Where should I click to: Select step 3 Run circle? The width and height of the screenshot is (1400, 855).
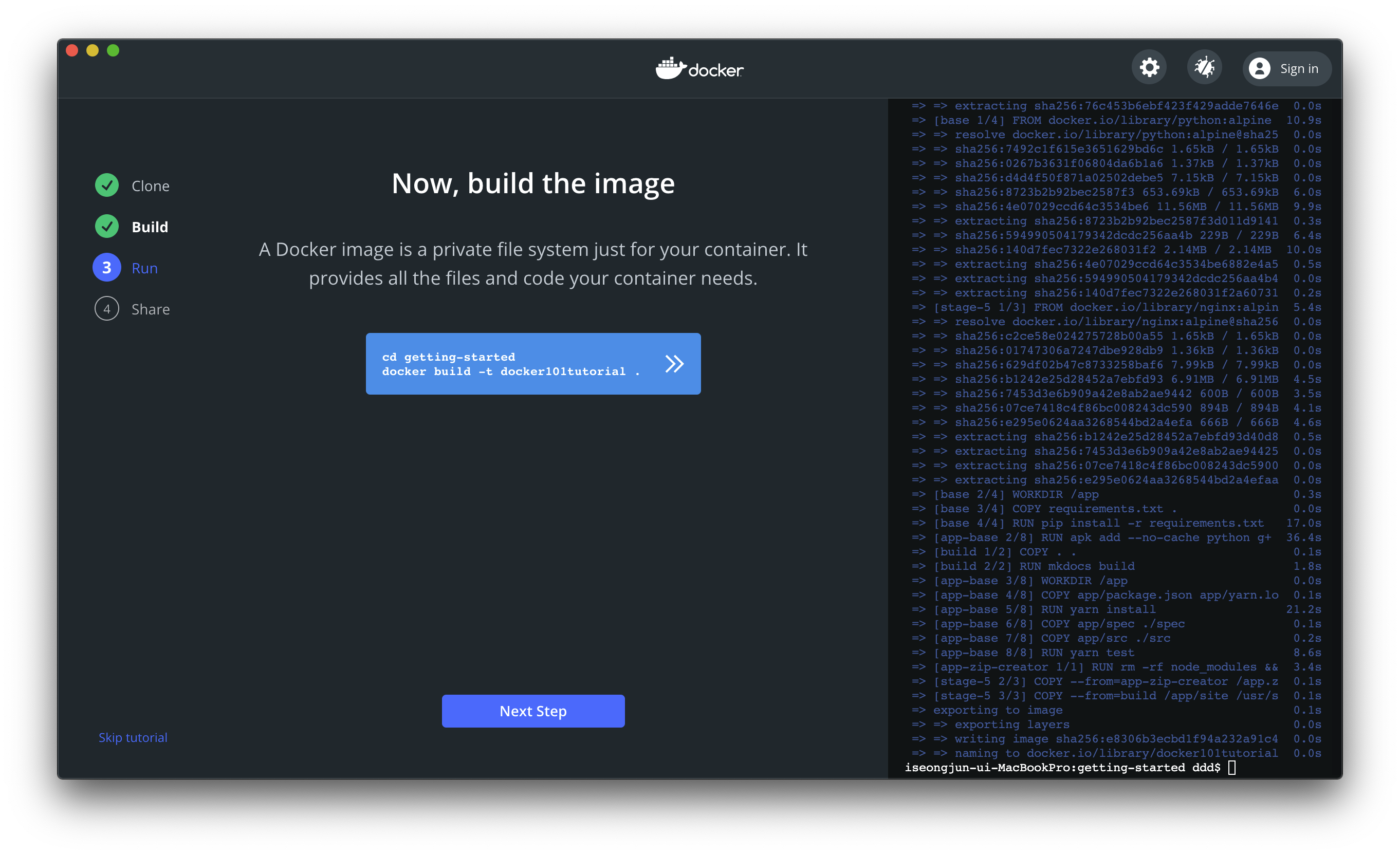click(x=107, y=268)
